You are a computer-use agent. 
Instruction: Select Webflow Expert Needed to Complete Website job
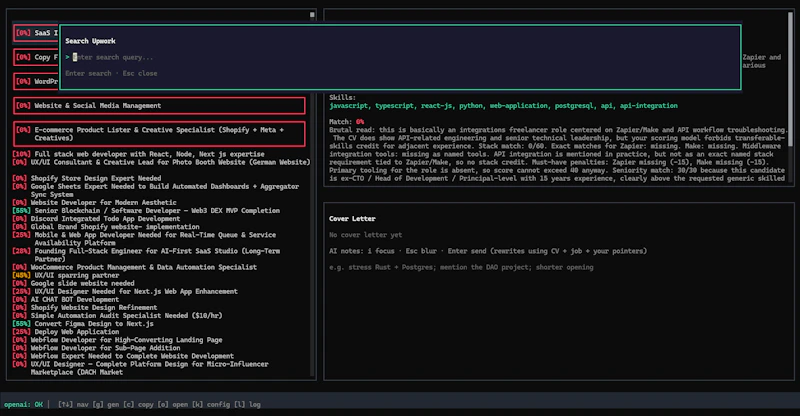point(123,356)
